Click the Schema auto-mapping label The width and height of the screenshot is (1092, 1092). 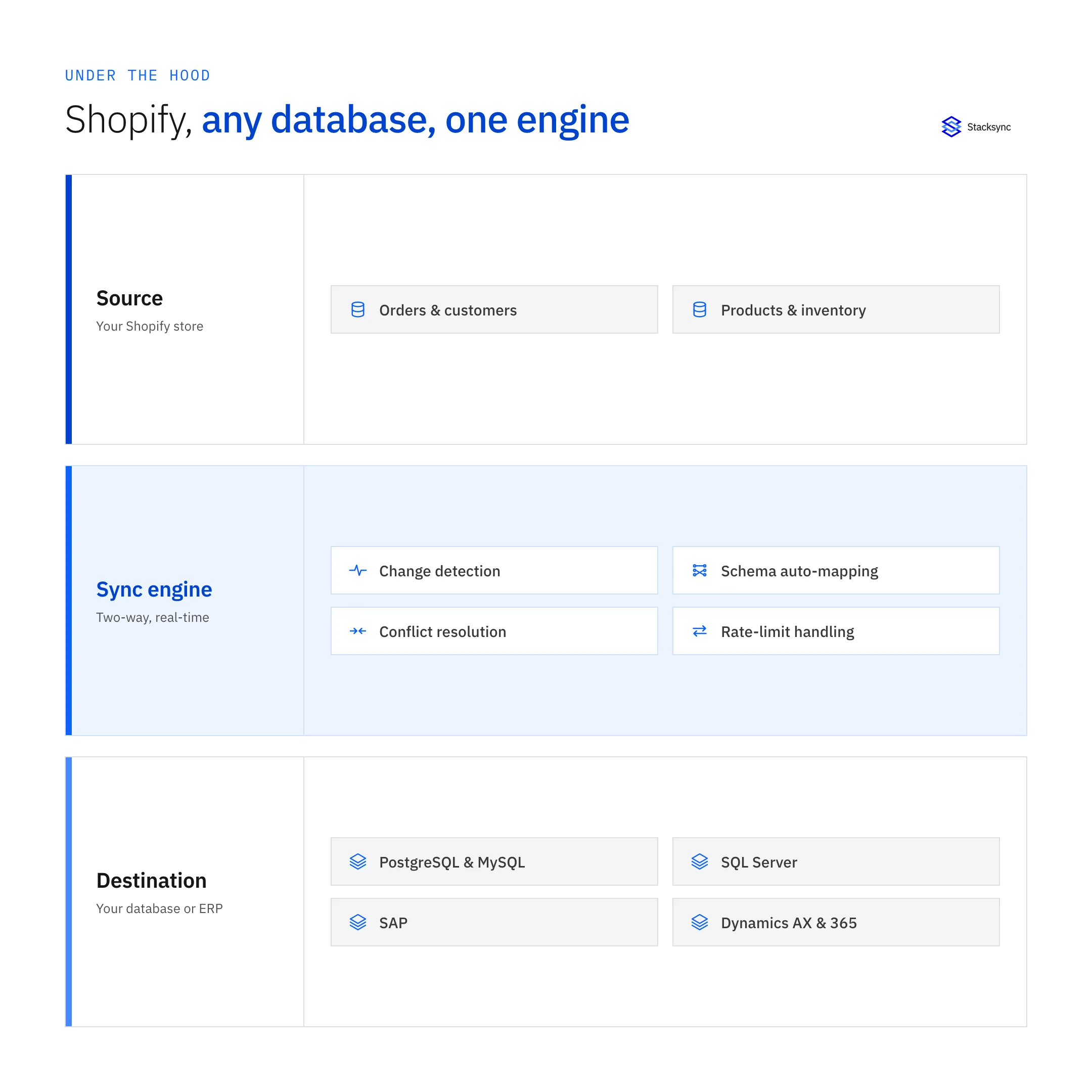point(799,571)
